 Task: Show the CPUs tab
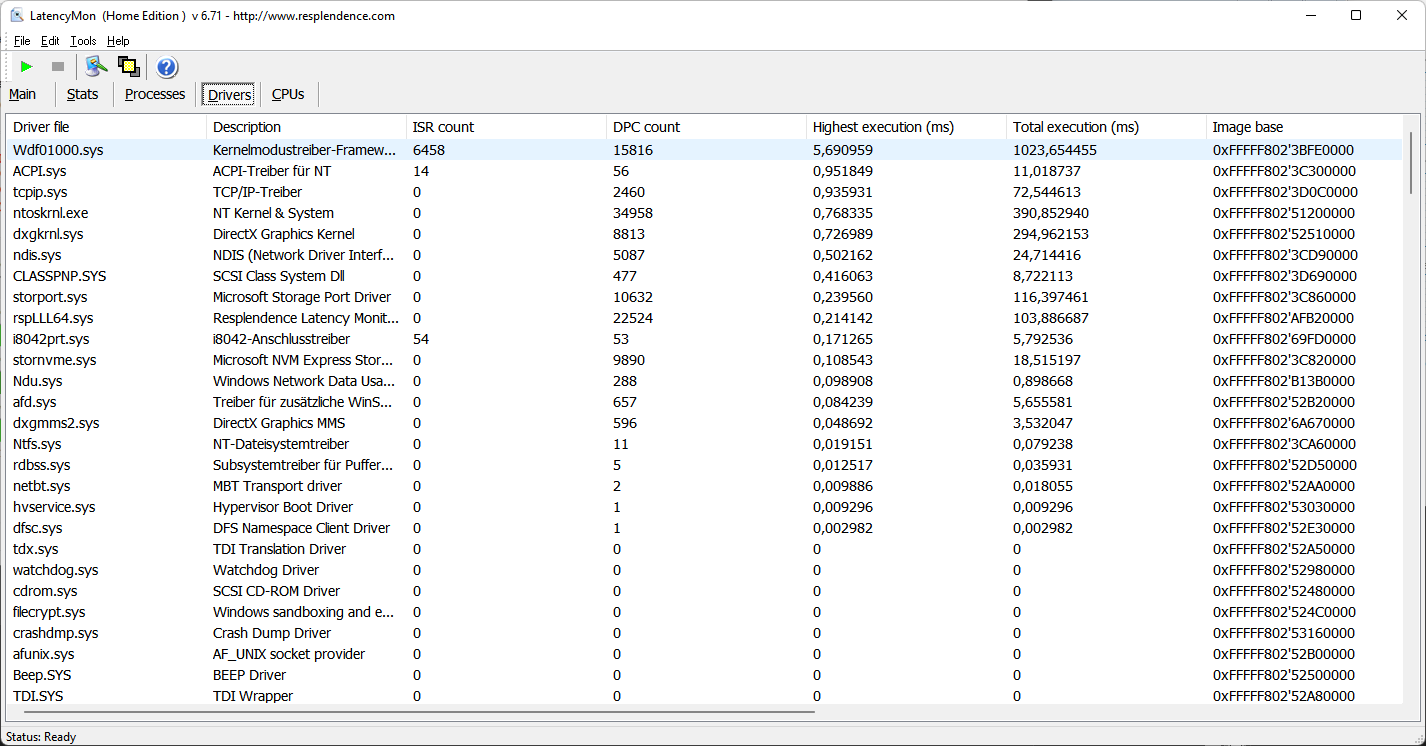[x=288, y=94]
